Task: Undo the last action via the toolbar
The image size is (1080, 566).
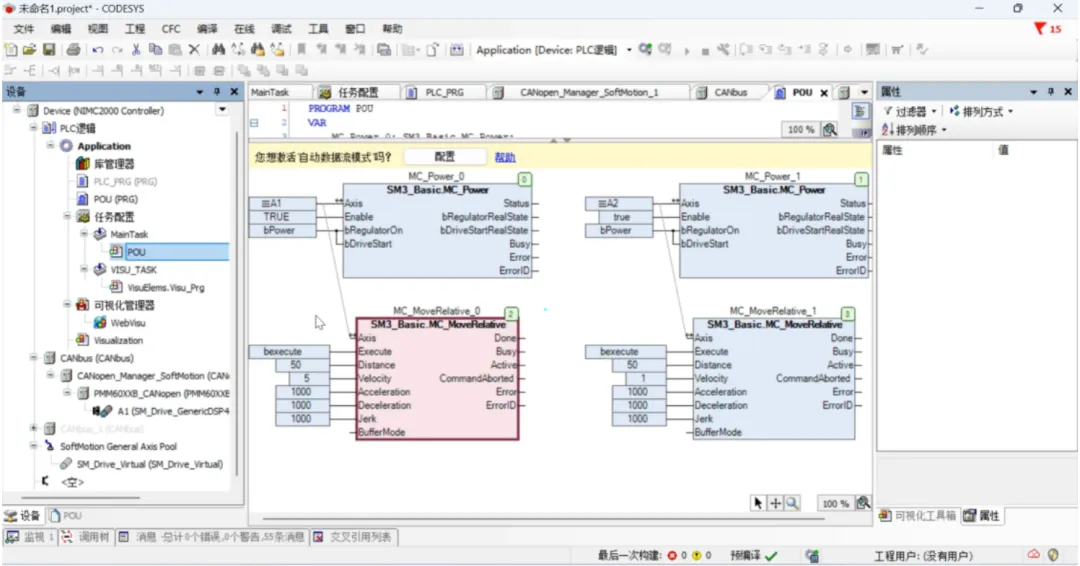Action: [x=98, y=50]
